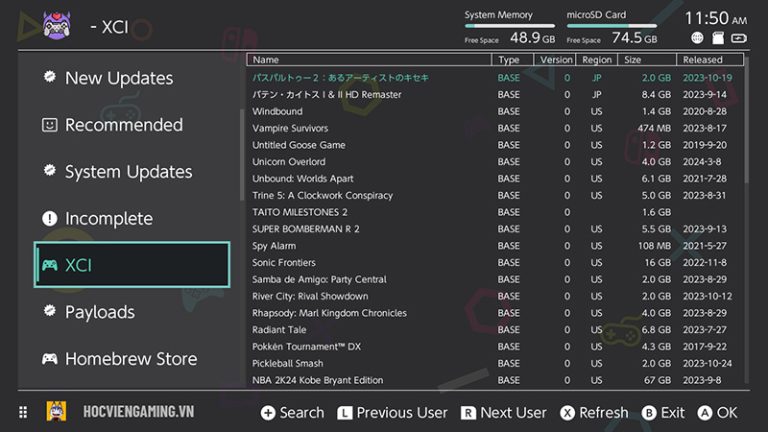Screen dimensions: 768x432
Task: Click the globe network icon
Action: point(697,38)
